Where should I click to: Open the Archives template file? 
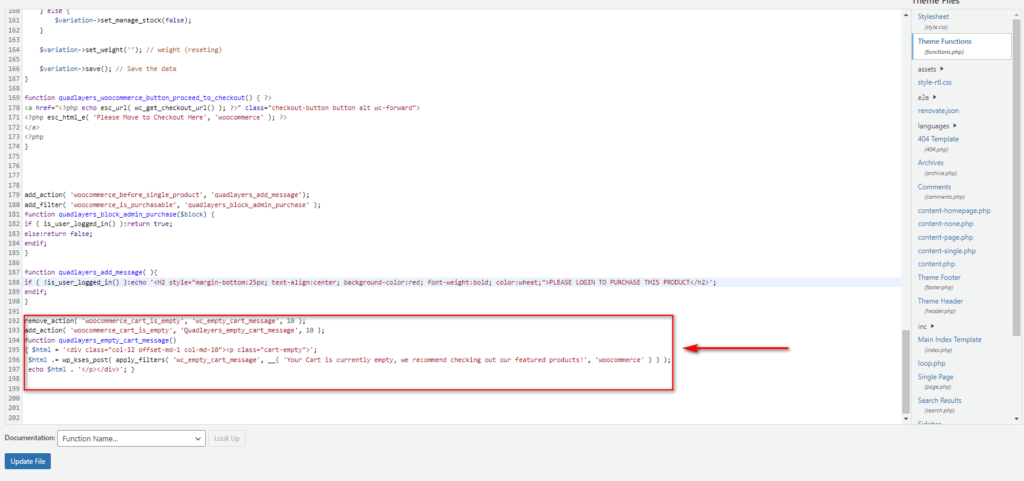931,163
